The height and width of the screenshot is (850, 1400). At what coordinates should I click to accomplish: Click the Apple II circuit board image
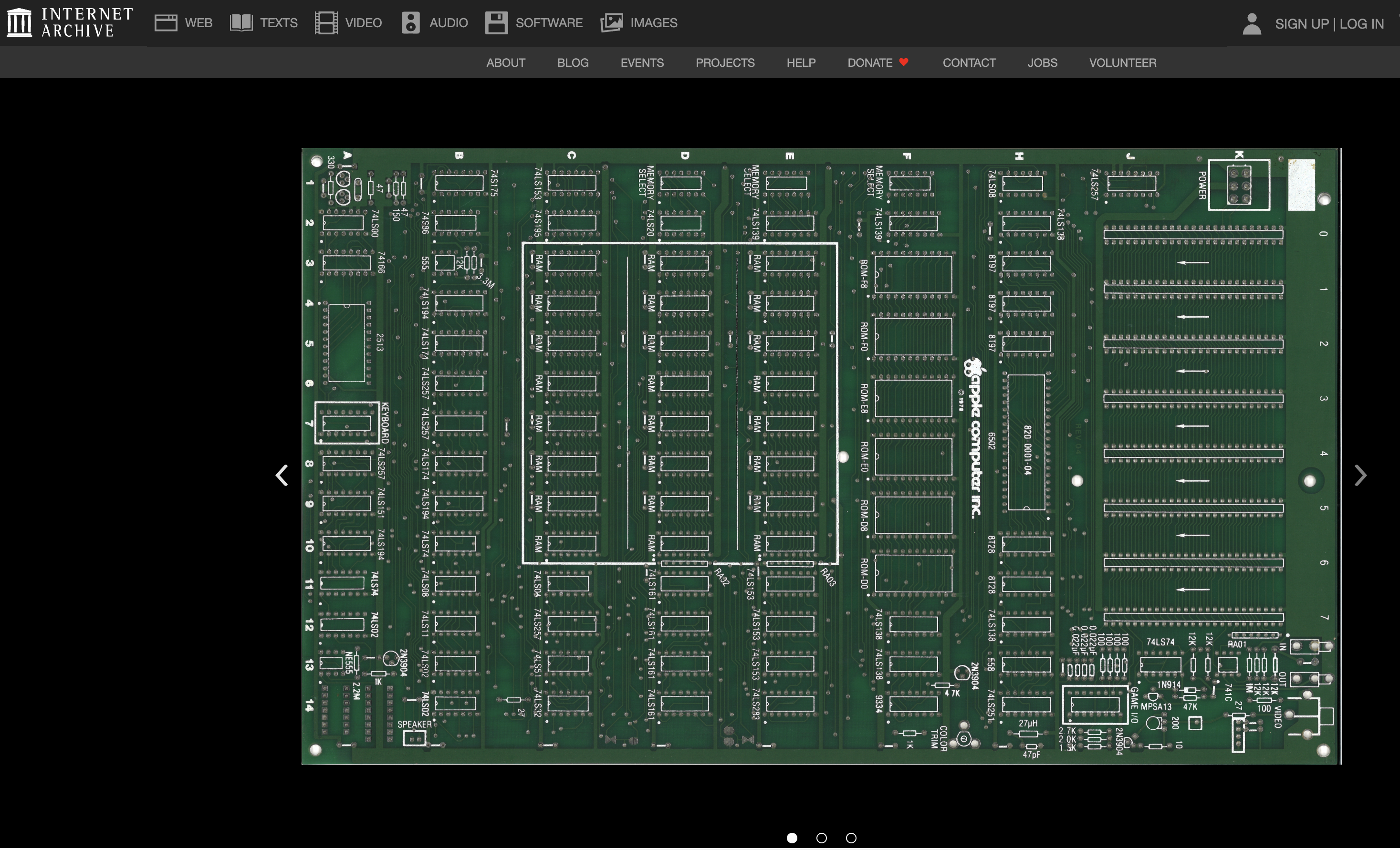[x=820, y=456]
